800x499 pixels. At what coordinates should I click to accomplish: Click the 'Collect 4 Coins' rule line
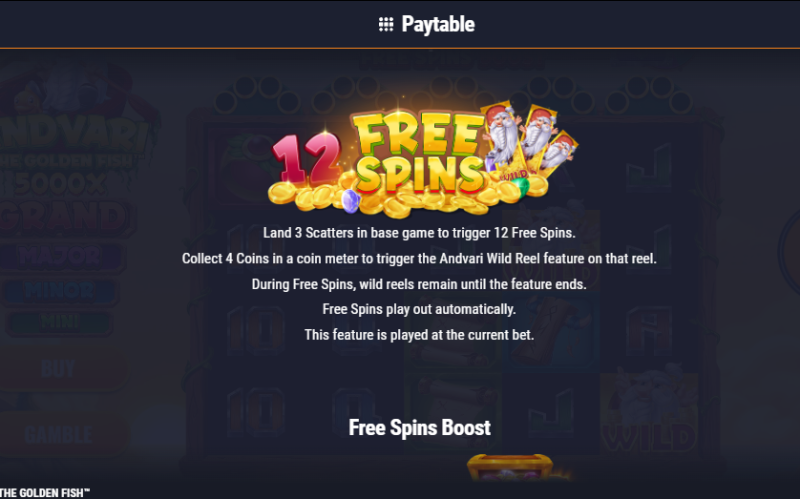(x=419, y=258)
